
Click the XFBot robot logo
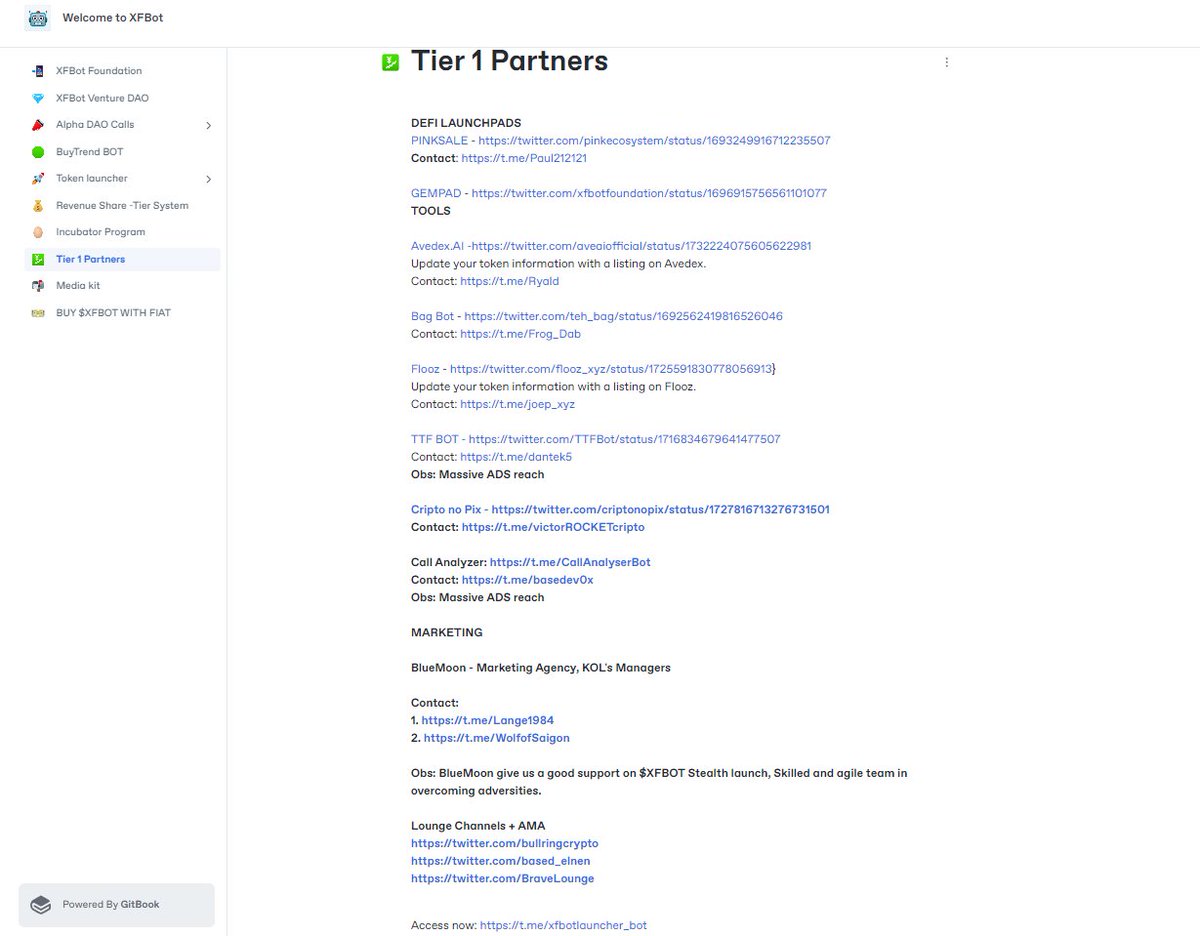[38, 18]
